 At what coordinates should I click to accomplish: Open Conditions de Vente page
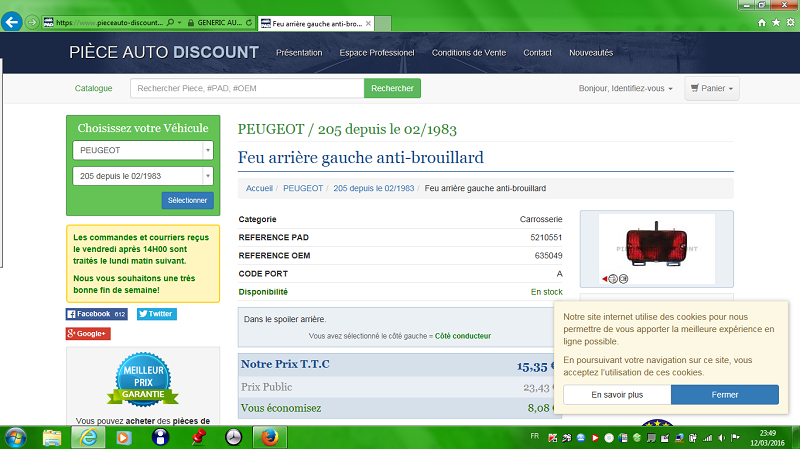point(469,53)
